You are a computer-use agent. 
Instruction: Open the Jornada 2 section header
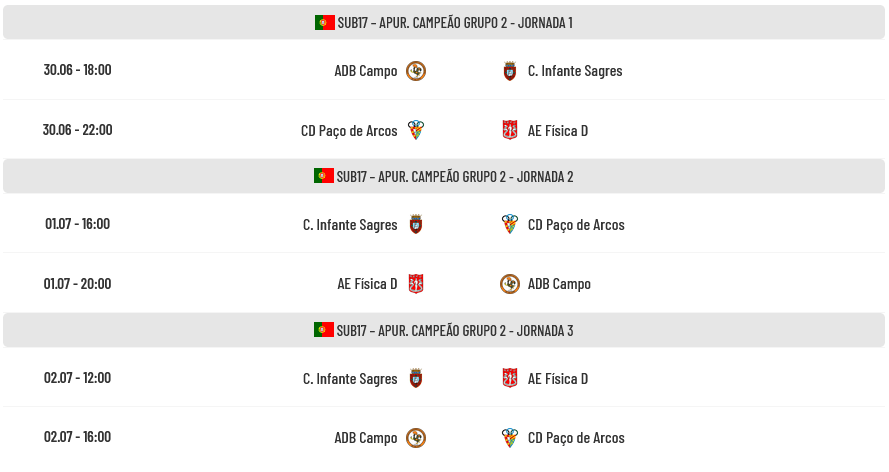(444, 176)
